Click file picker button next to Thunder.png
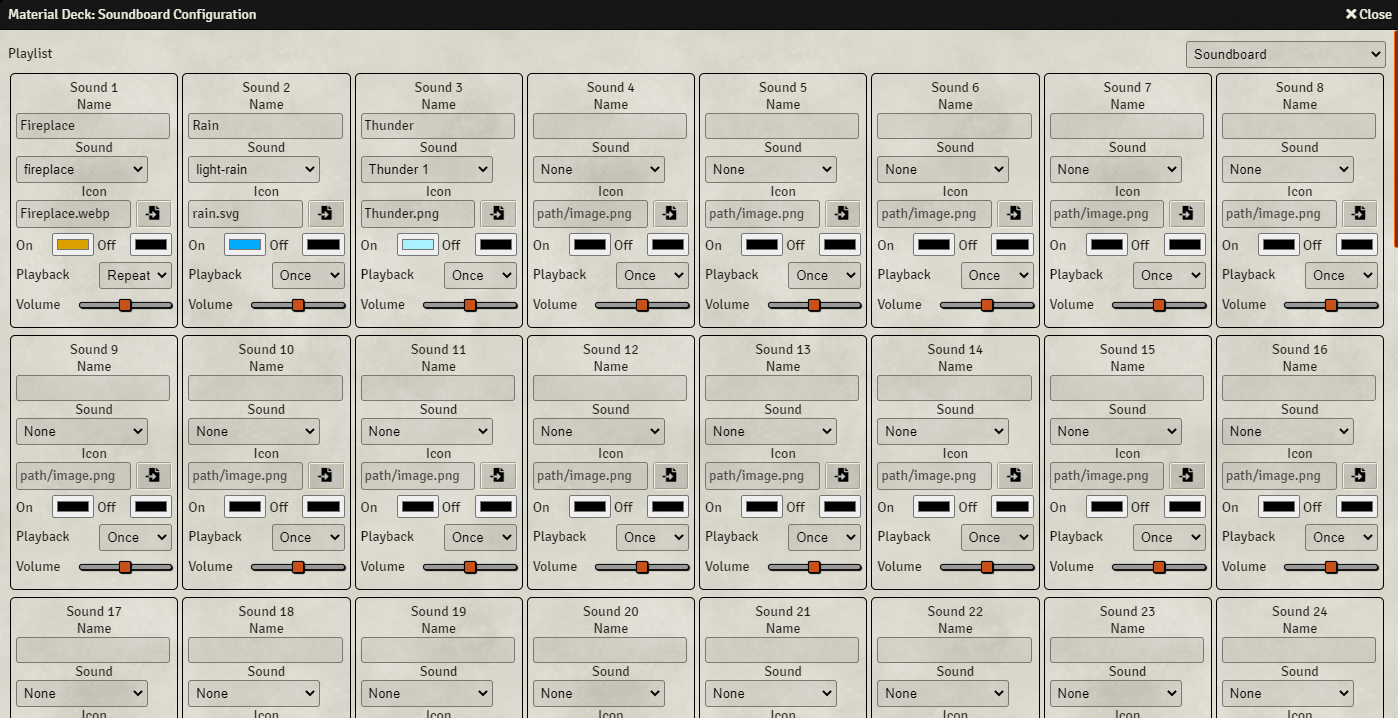This screenshot has width=1399, height=718. pyautogui.click(x=498, y=214)
